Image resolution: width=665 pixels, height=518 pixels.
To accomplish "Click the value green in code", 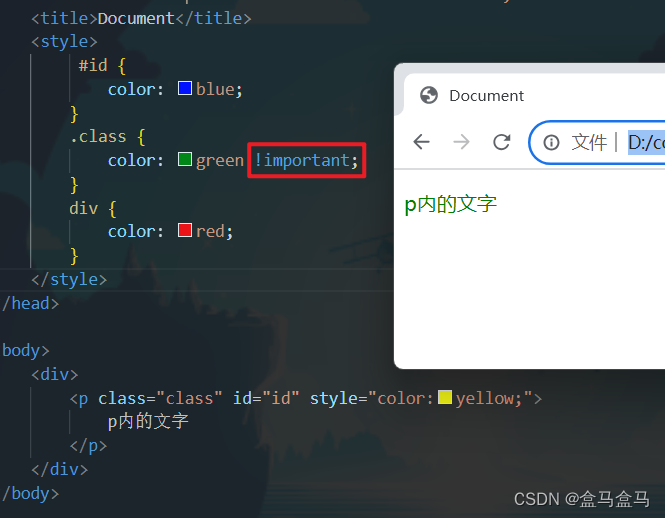I will [x=220, y=161].
